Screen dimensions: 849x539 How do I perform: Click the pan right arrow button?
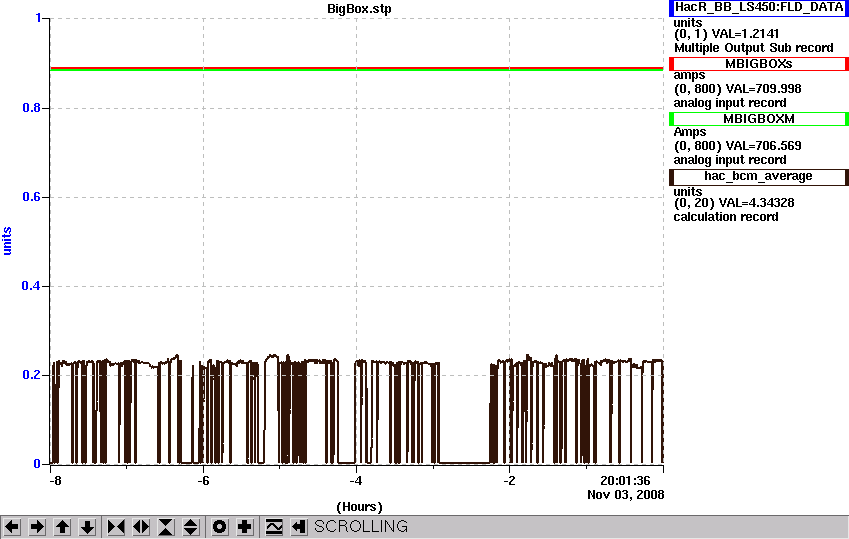pos(37,527)
